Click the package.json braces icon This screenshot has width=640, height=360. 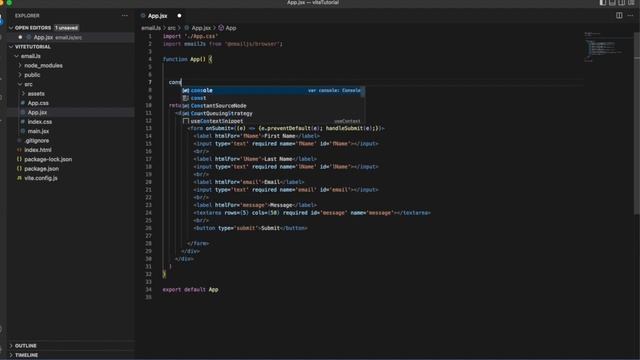[19, 169]
